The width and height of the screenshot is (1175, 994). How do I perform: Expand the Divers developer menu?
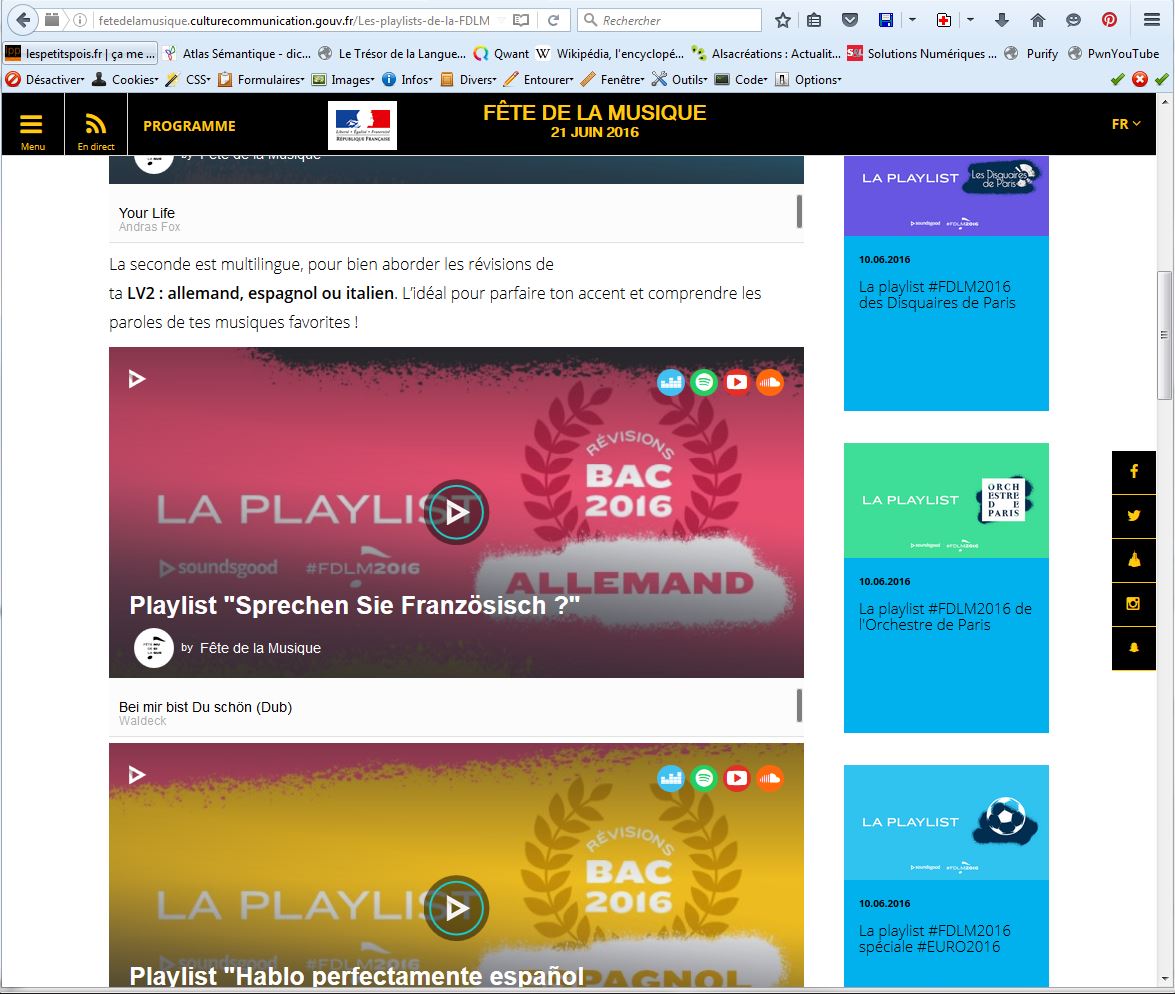click(x=468, y=79)
